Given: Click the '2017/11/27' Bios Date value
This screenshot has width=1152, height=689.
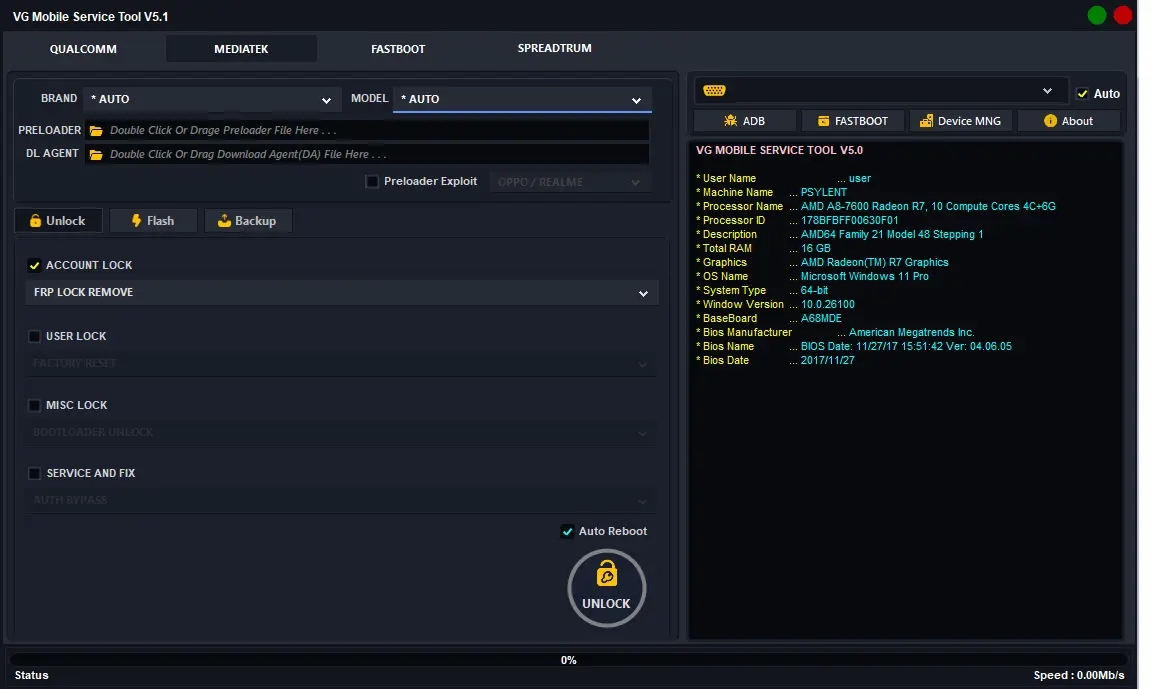Looking at the screenshot, I should [827, 360].
